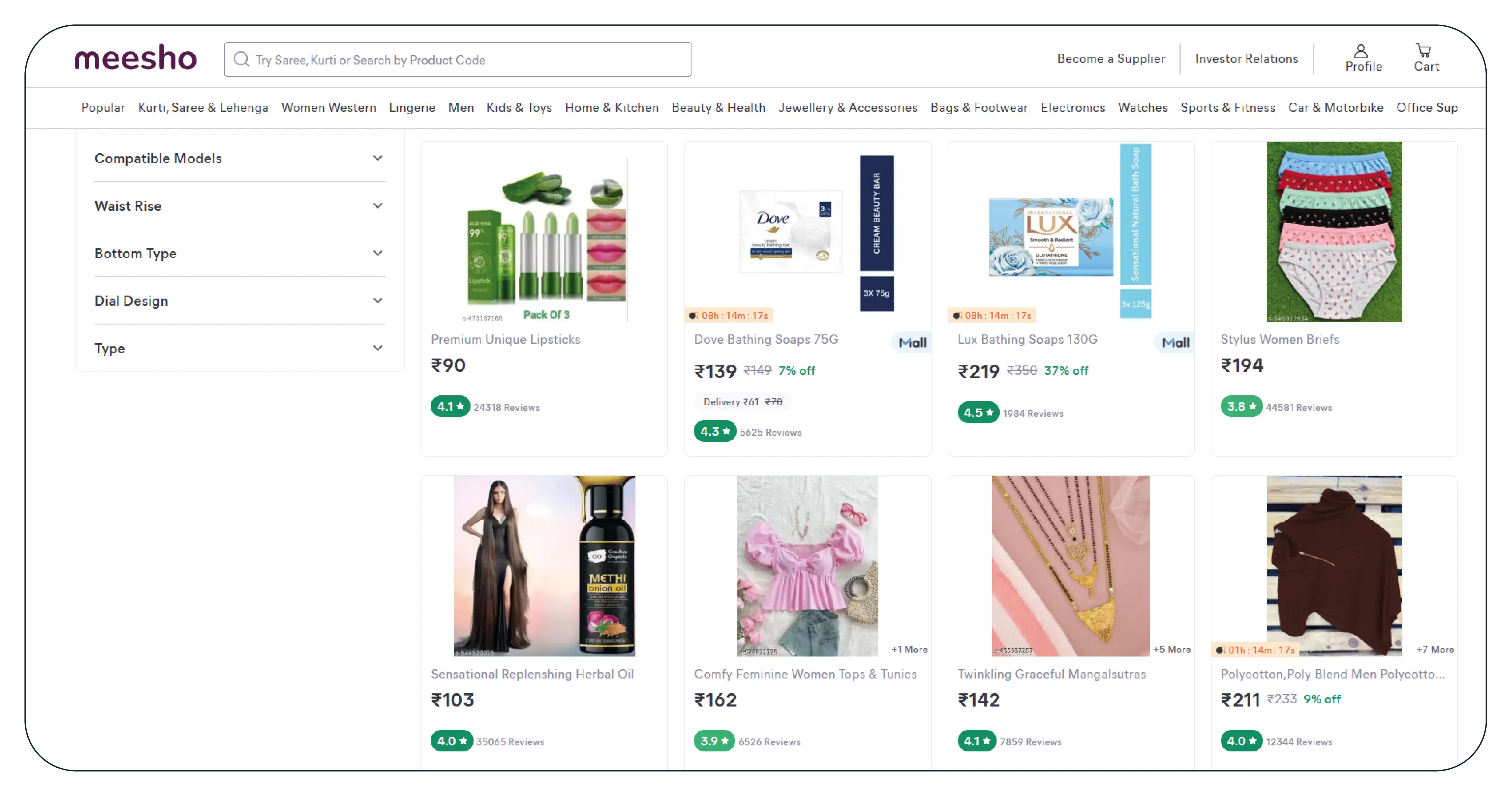Viewport: 1512px width, 796px height.
Task: Open the Premium Unique Lipsticks title
Action: [506, 339]
